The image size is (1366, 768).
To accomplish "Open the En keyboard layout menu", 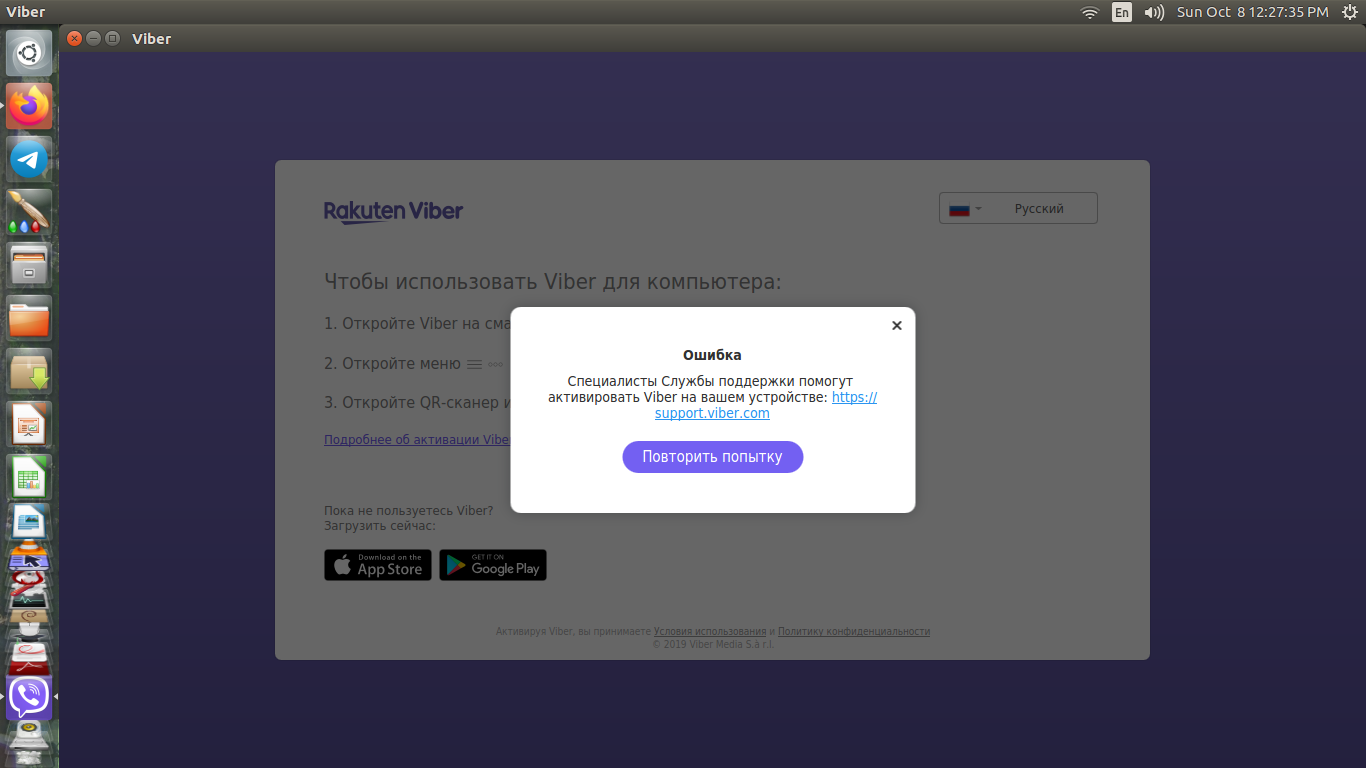I will (1122, 12).
